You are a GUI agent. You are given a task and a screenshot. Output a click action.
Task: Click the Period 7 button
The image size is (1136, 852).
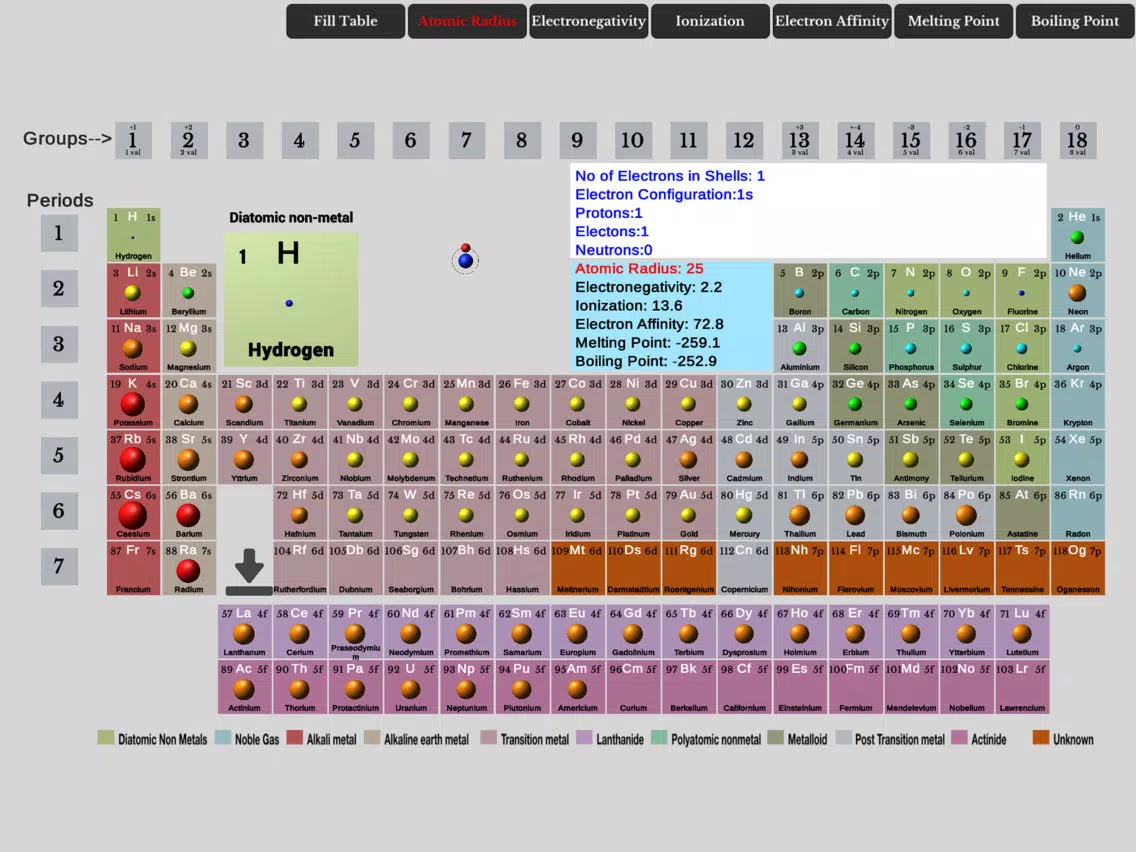59,567
